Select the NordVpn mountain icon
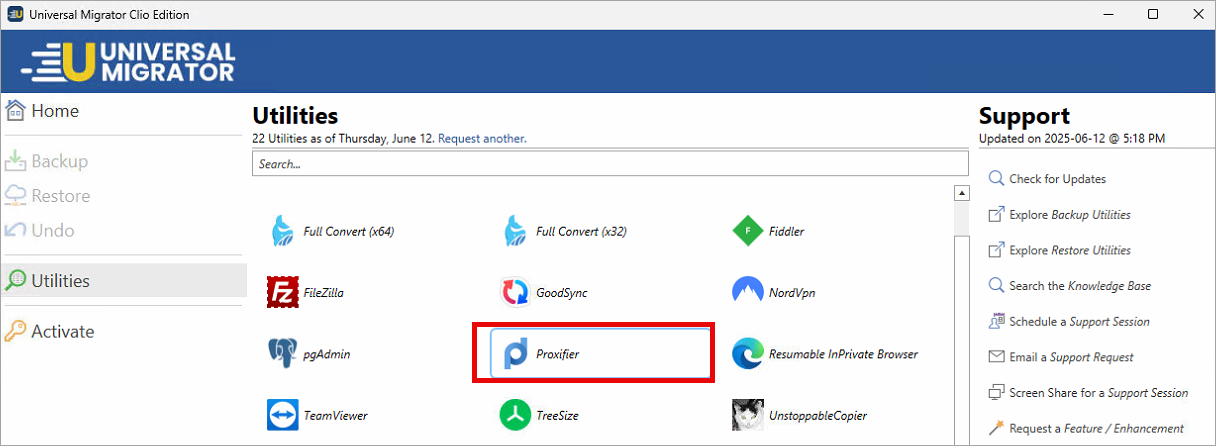Viewport: 1216px width, 446px height. (748, 293)
